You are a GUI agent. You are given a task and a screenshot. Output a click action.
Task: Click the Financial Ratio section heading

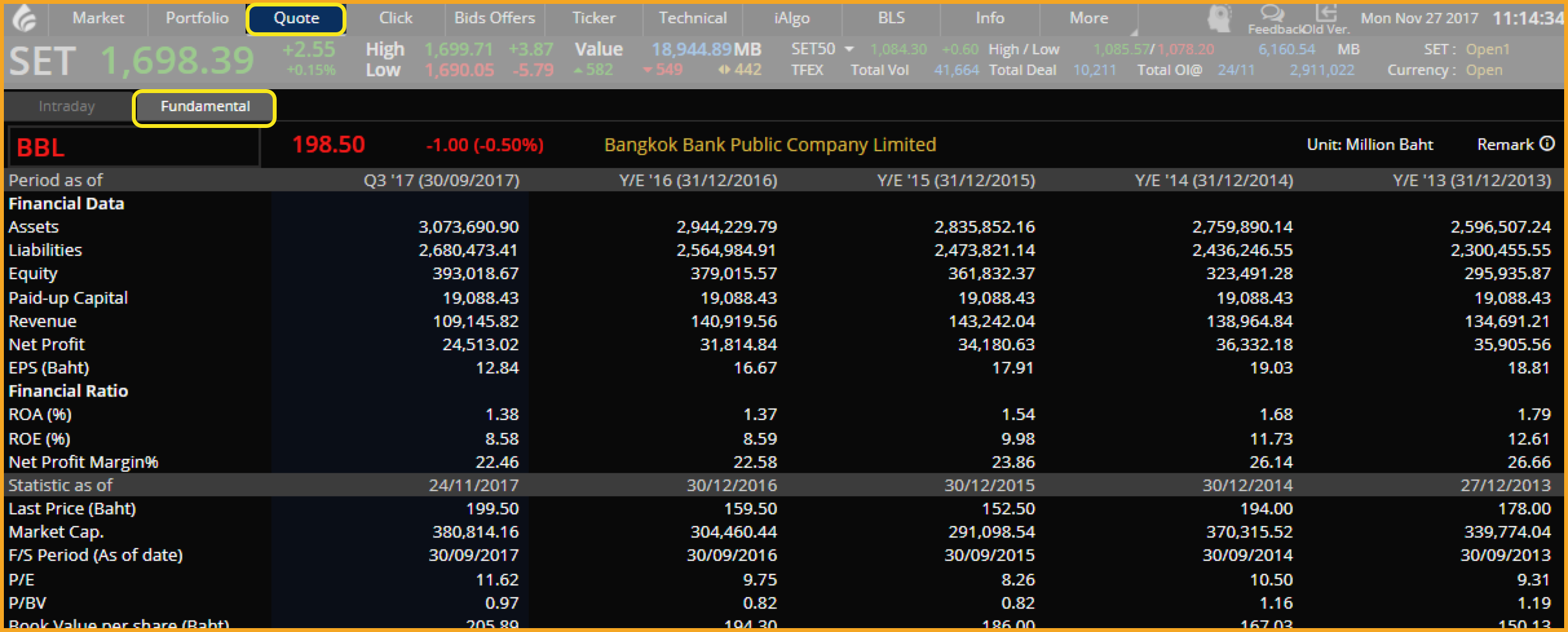pyautogui.click(x=69, y=391)
